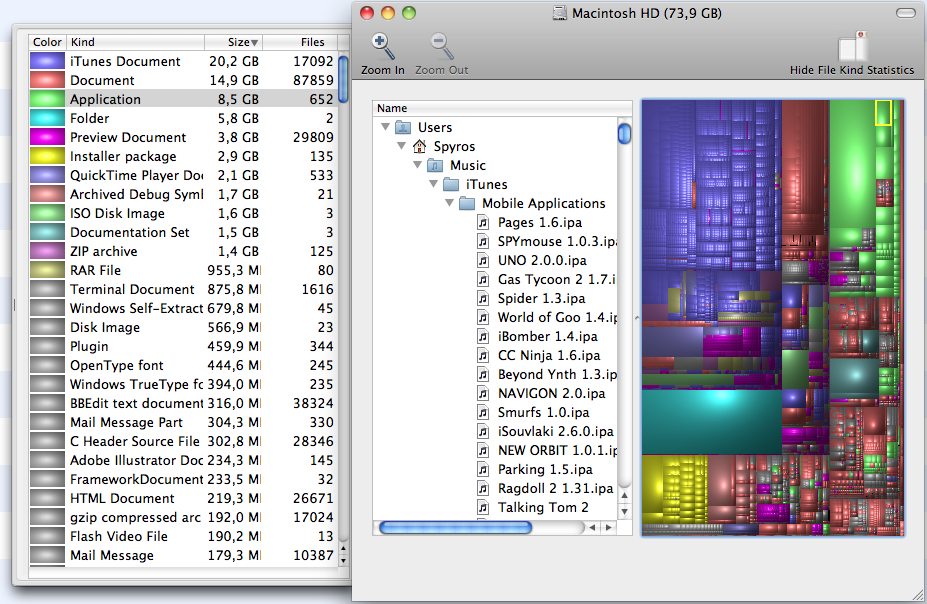Select the OpenType font row

tap(183, 365)
